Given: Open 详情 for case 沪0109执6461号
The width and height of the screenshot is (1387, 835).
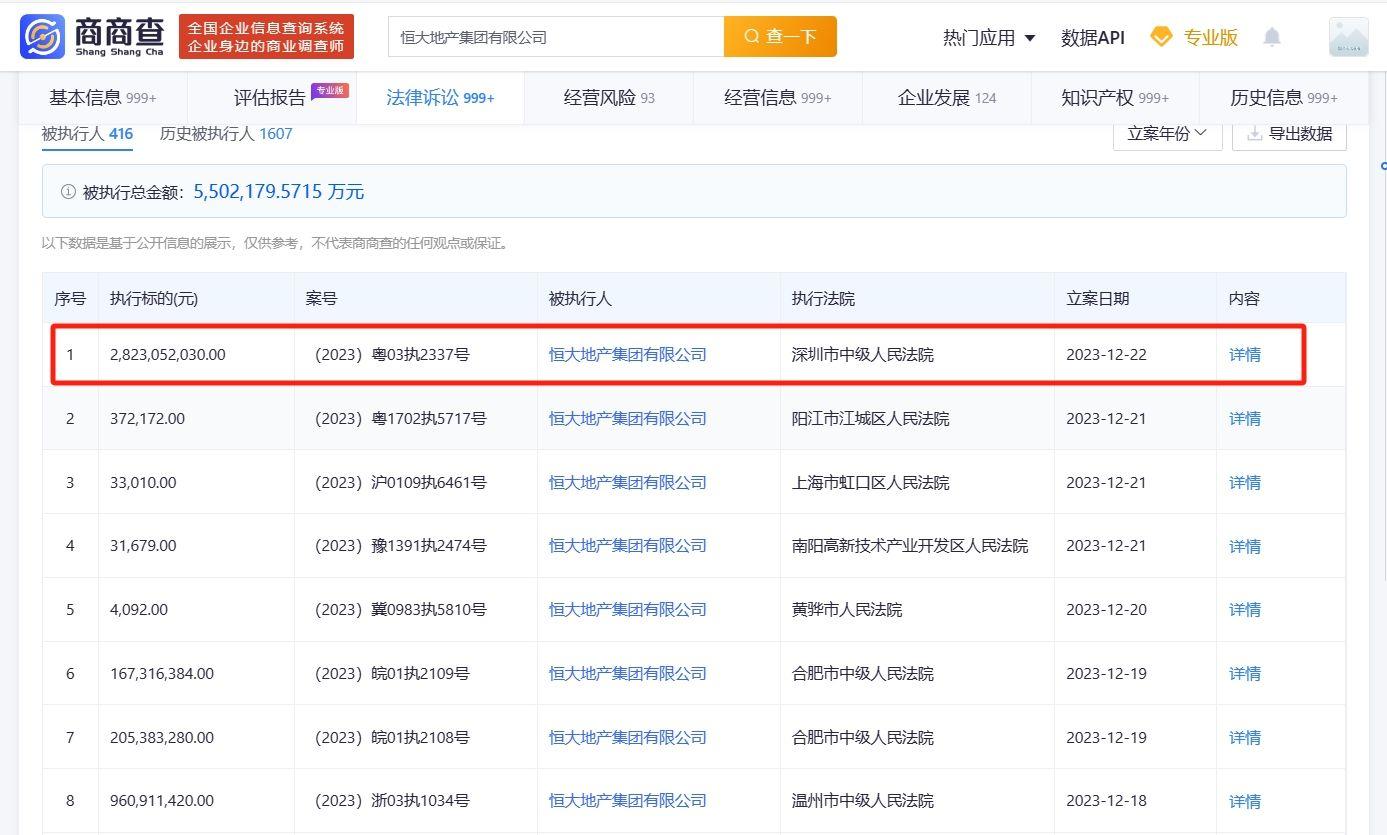Looking at the screenshot, I should click(1245, 482).
